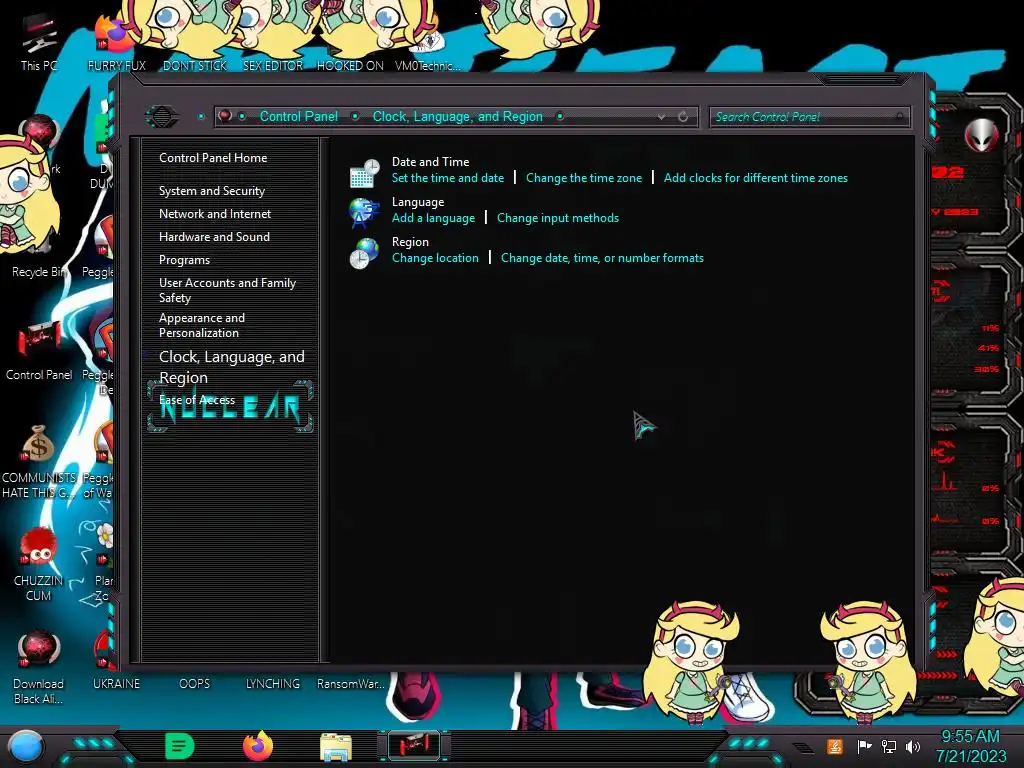Click the back navigation orb in Control Panel
1024x768 pixels.
coord(161,117)
